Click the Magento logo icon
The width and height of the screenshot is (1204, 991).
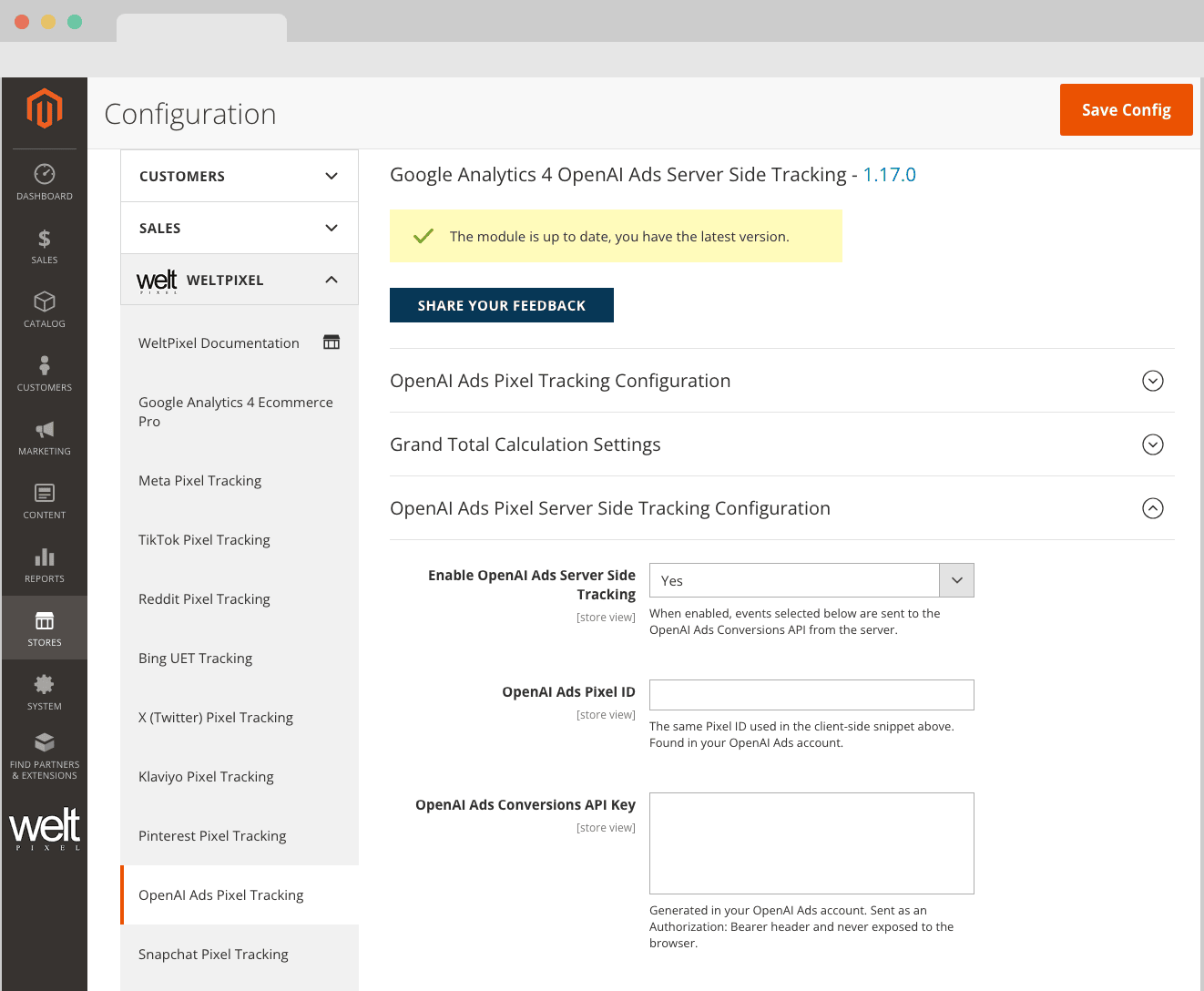tap(45, 108)
